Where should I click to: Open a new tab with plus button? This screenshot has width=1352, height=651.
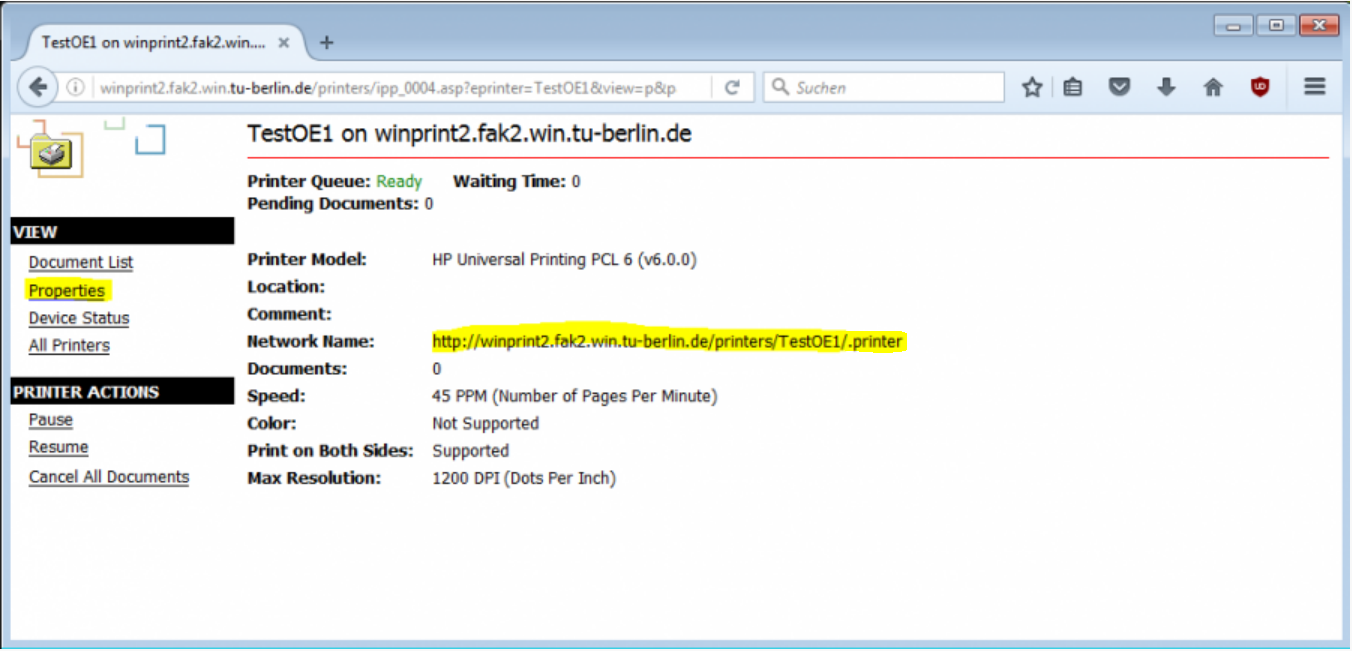tap(326, 43)
